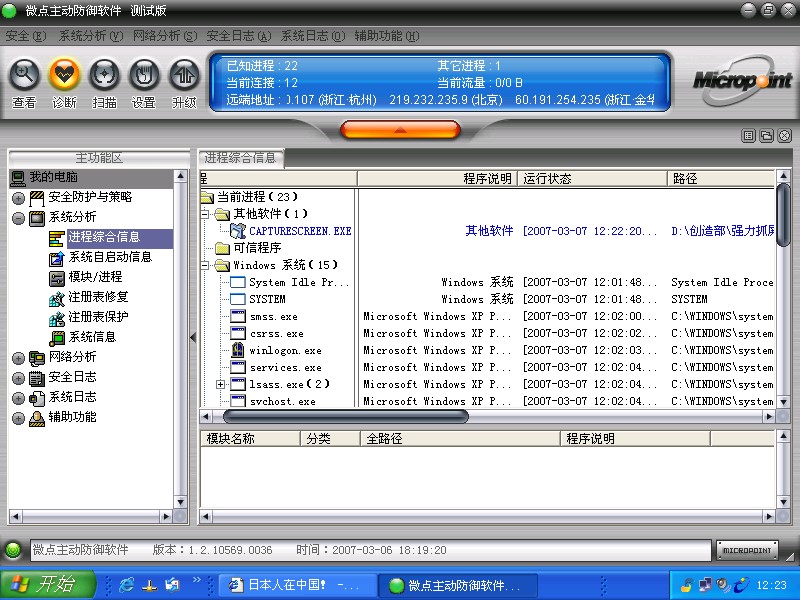Screen dimensions: 800x600
Task: Collapse the 系统分析 tree node
Action: pyautogui.click(x=18, y=218)
